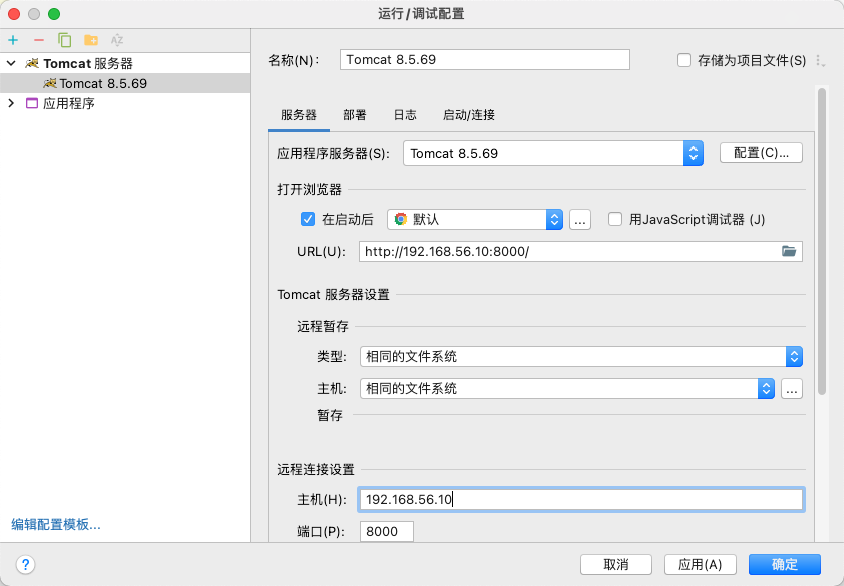This screenshot has width=844, height=586.
Task: Click the 主机(H) input field with 192.168.56.10
Action: coord(581,499)
